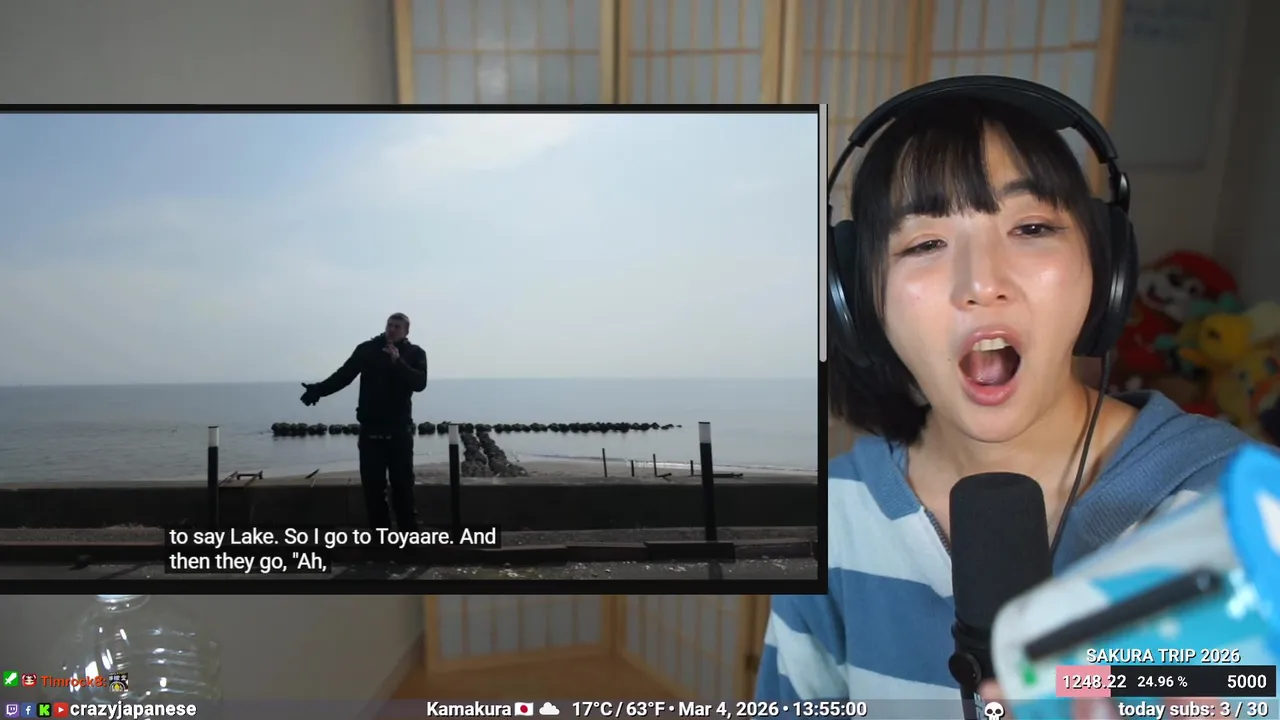
Task: Click the Japan flag icon
Action: click(524, 709)
